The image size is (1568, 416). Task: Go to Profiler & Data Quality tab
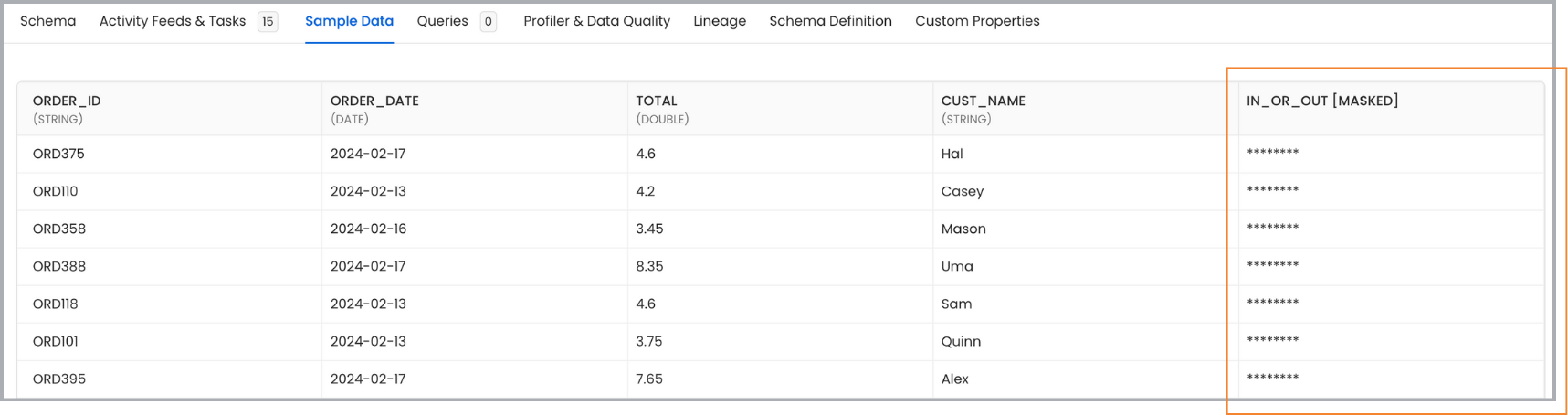pos(596,21)
